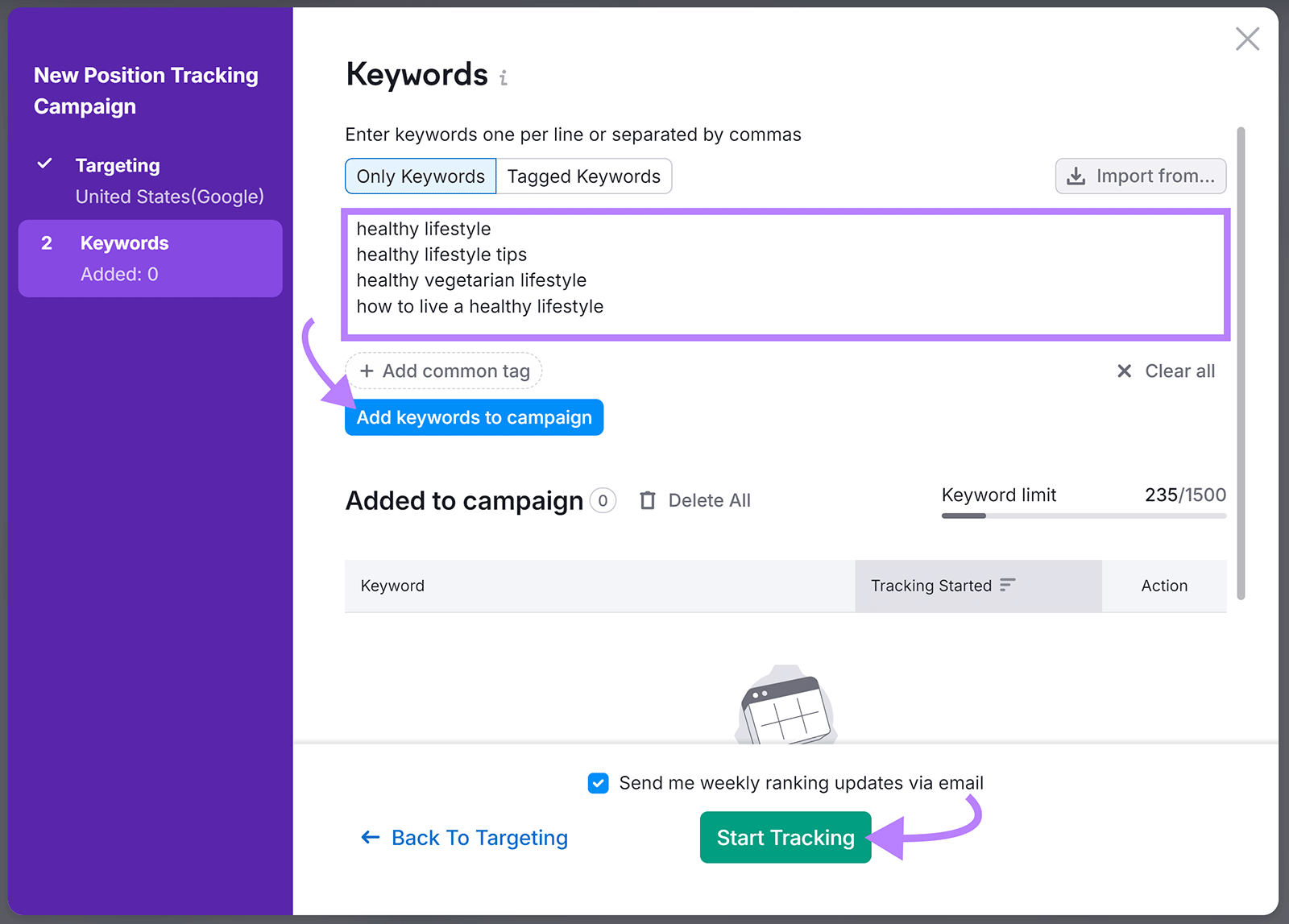Click the trash icon beside Delete All

pos(648,500)
